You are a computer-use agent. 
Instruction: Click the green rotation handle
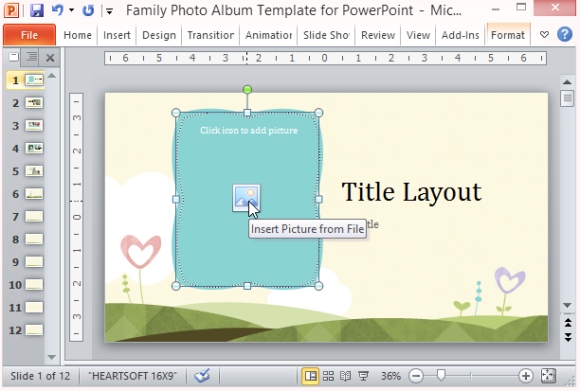pyautogui.click(x=247, y=89)
